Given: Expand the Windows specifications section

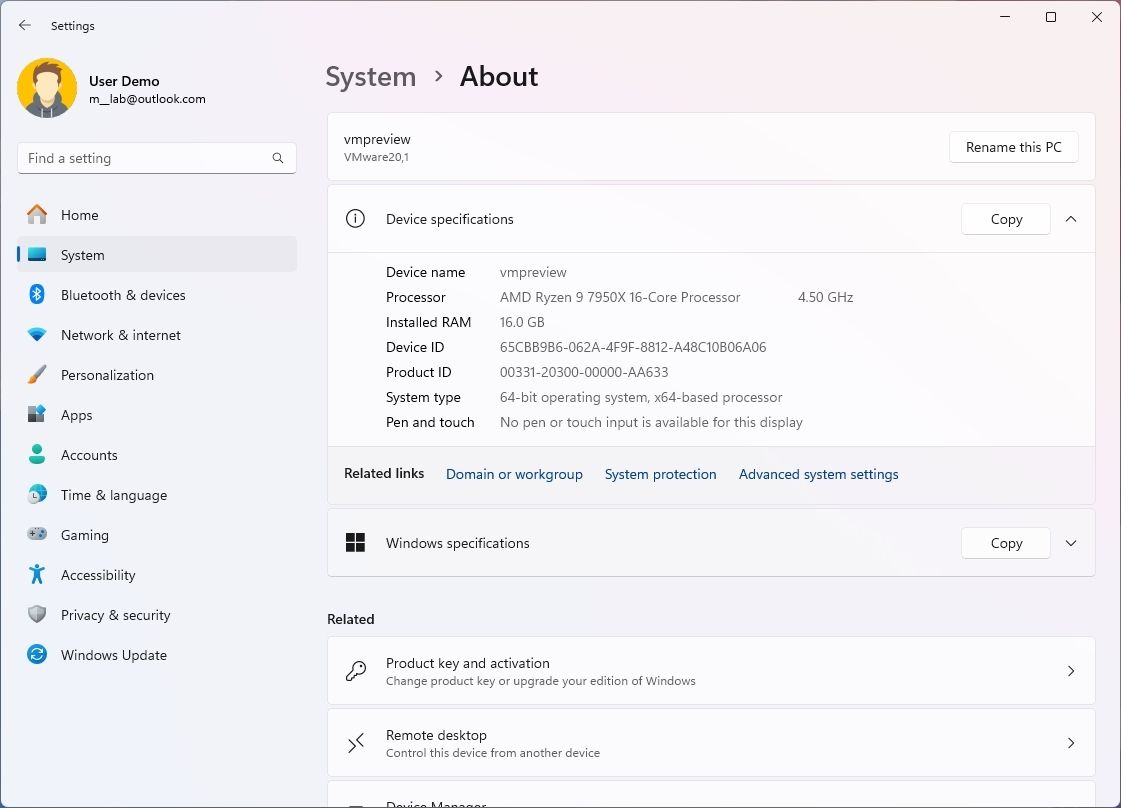Looking at the screenshot, I should tap(1071, 543).
